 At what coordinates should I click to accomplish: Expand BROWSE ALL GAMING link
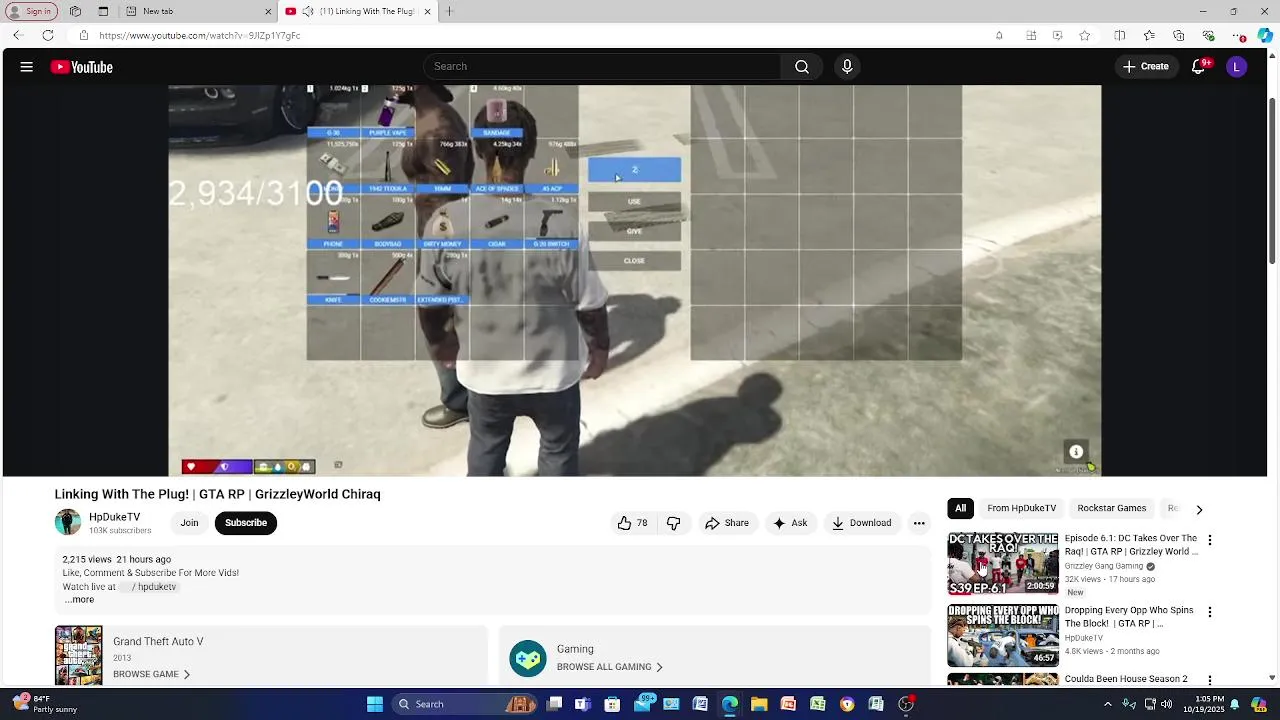[610, 667]
